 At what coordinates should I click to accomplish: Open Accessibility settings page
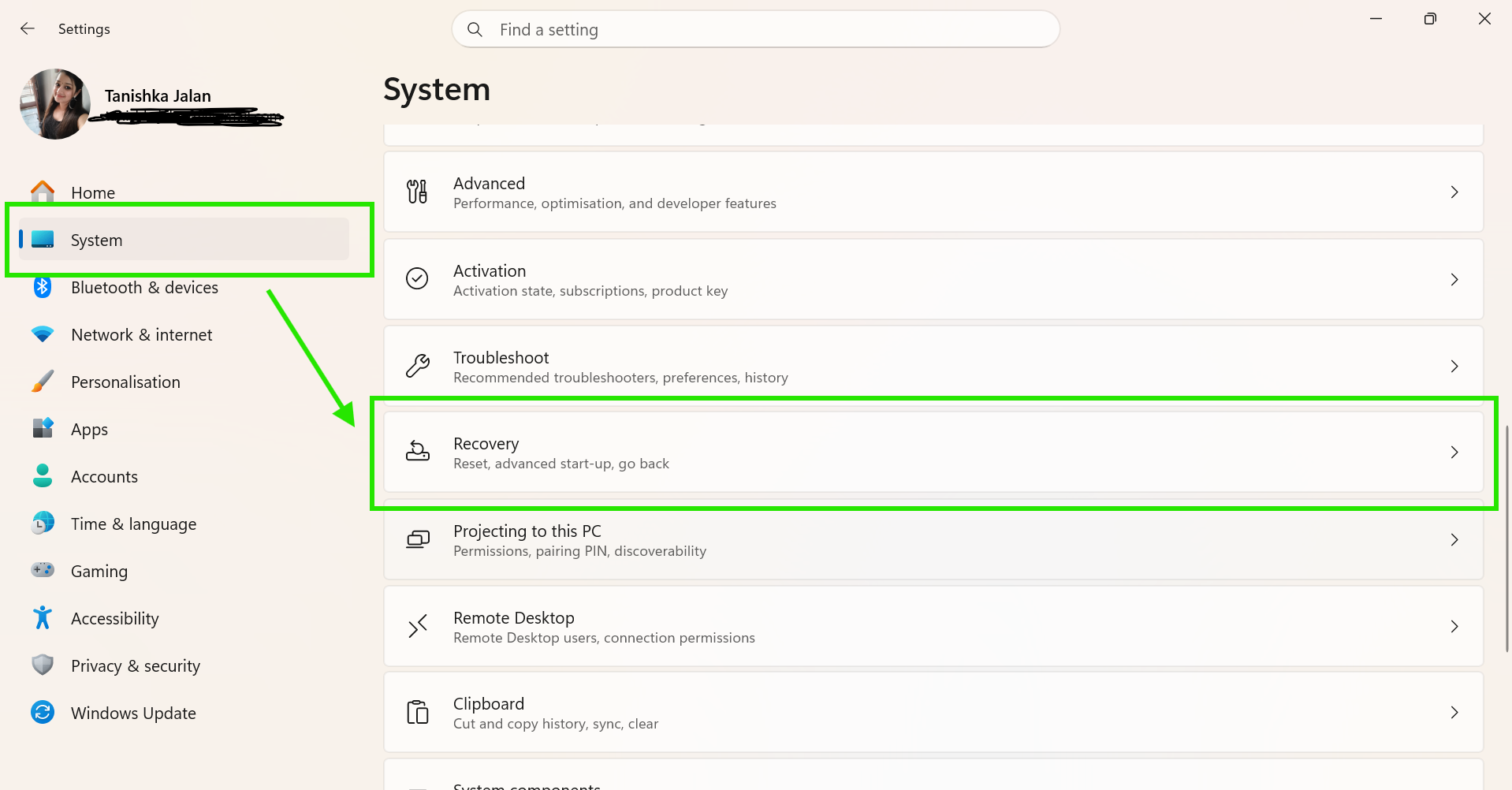[x=184, y=618]
